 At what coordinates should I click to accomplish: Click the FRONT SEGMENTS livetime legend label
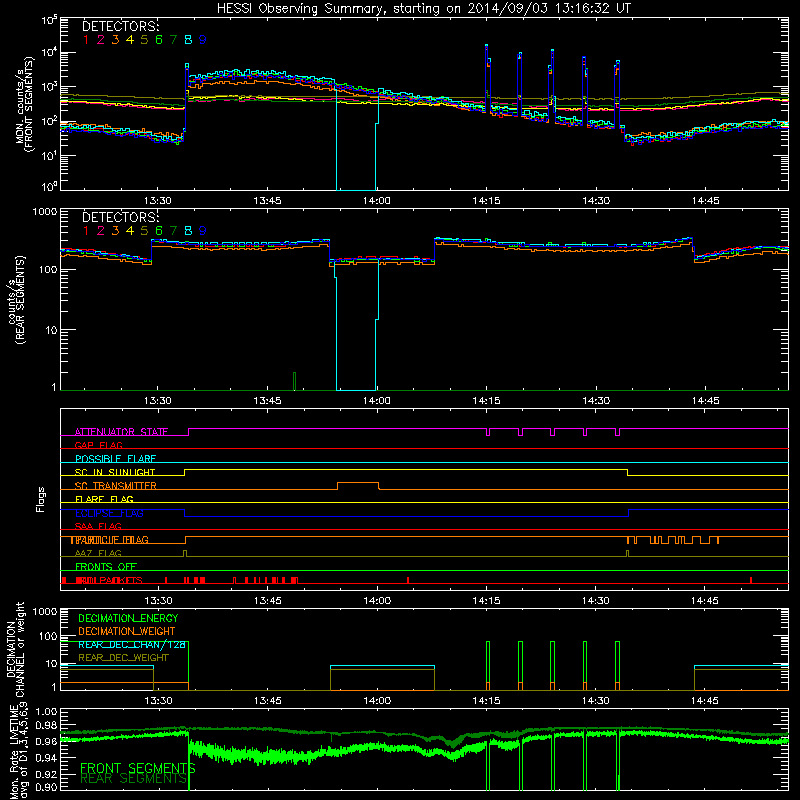138,768
